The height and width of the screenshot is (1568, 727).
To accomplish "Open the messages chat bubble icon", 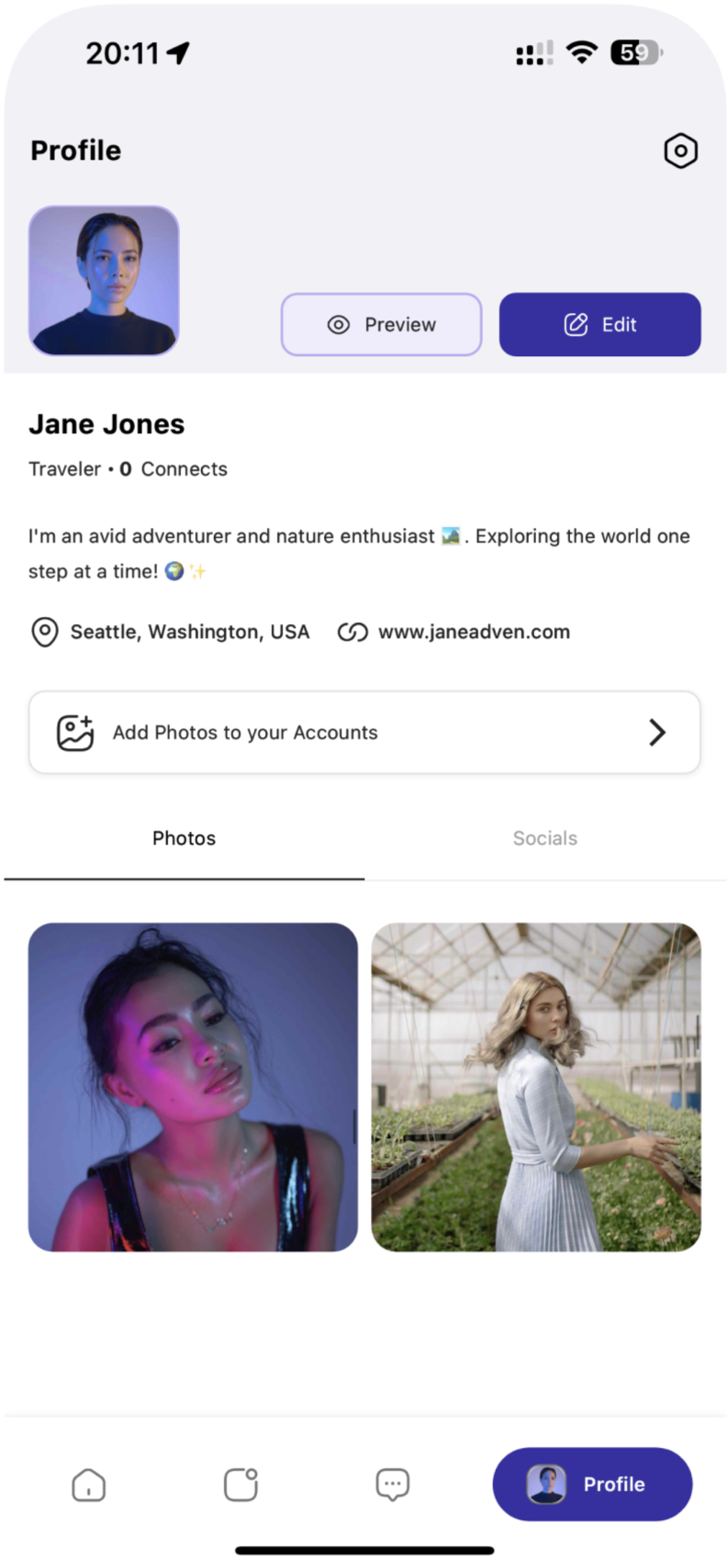I will tap(393, 1484).
